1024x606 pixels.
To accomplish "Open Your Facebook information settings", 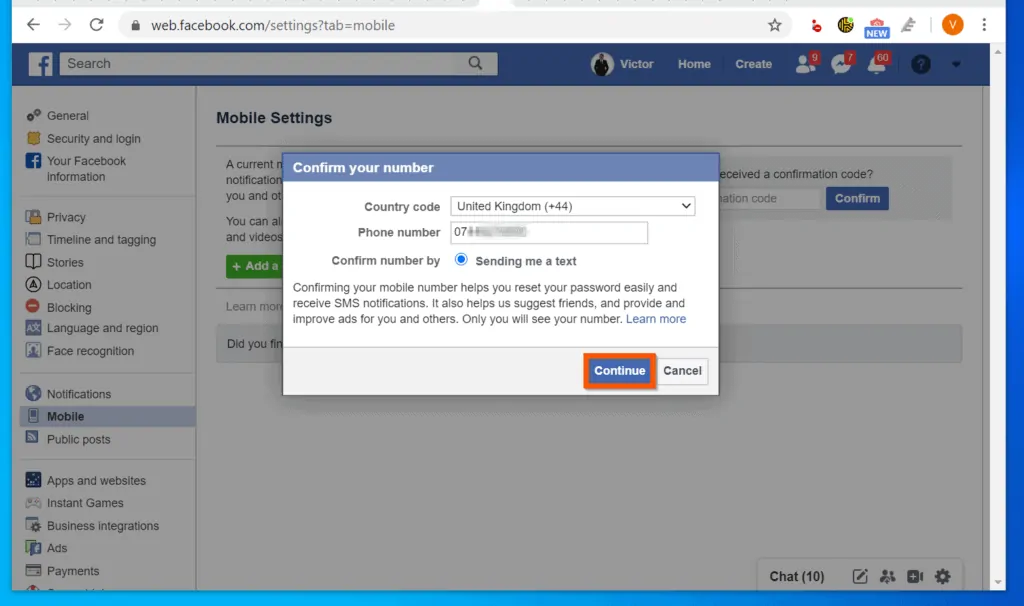I will coord(86,168).
